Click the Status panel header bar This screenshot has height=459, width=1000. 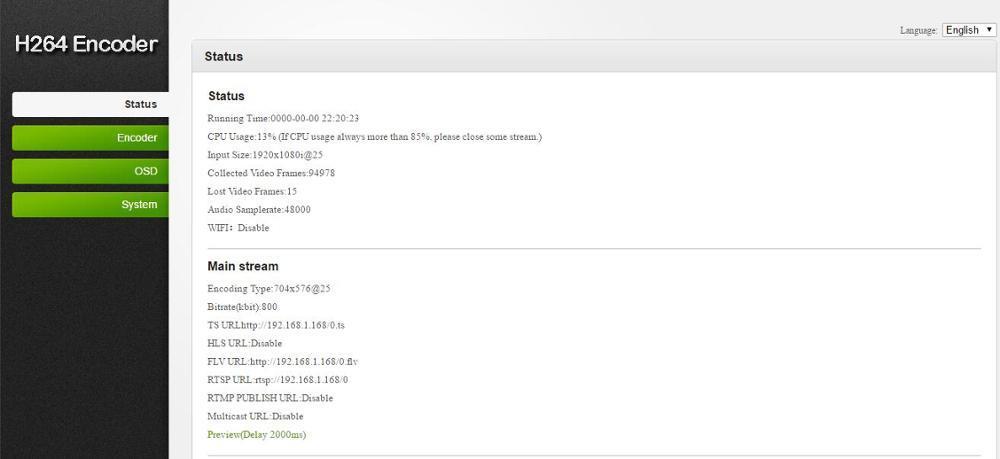(x=595, y=56)
